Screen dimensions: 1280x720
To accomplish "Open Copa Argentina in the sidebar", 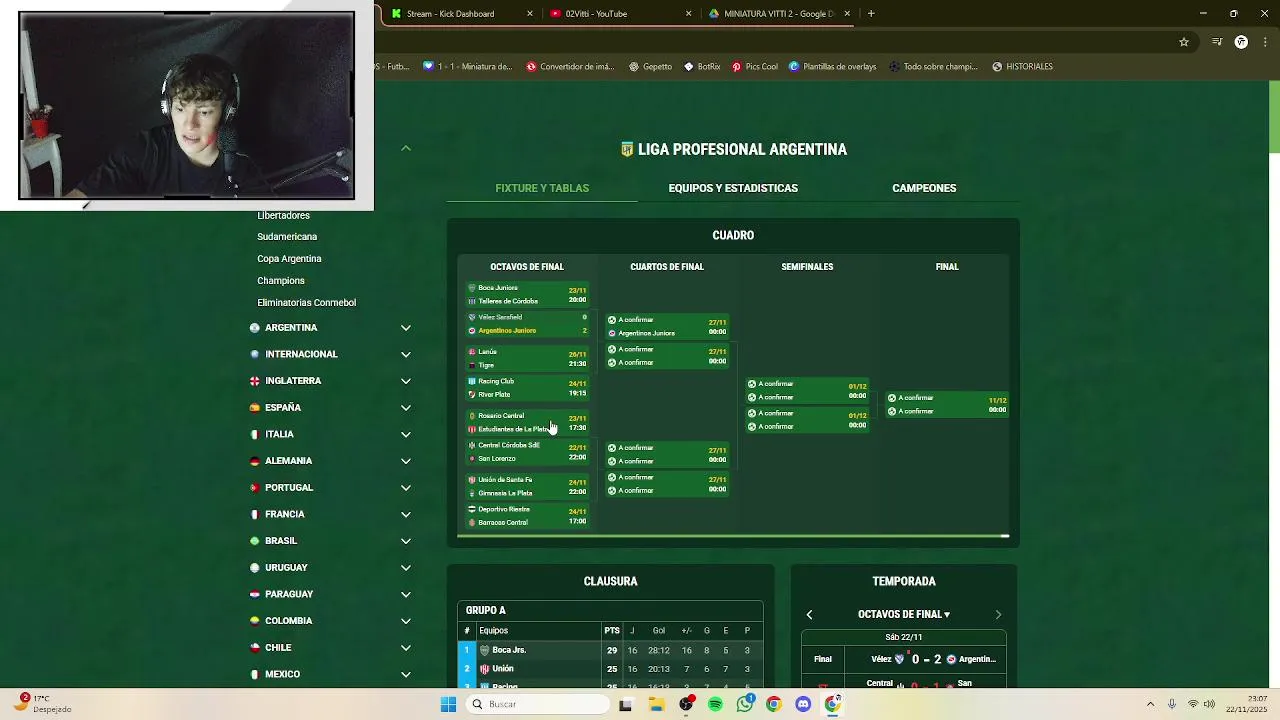I will pyautogui.click(x=289, y=259).
